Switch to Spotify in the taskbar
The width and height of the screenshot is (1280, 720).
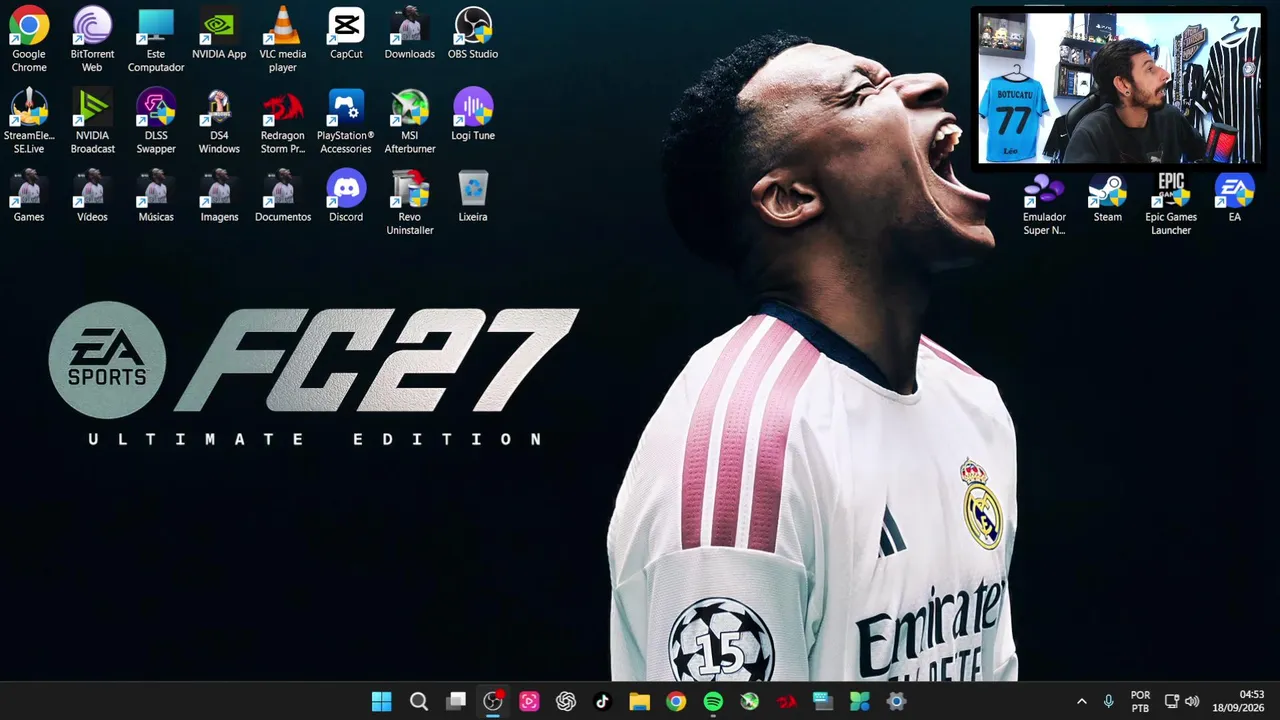pyautogui.click(x=713, y=702)
